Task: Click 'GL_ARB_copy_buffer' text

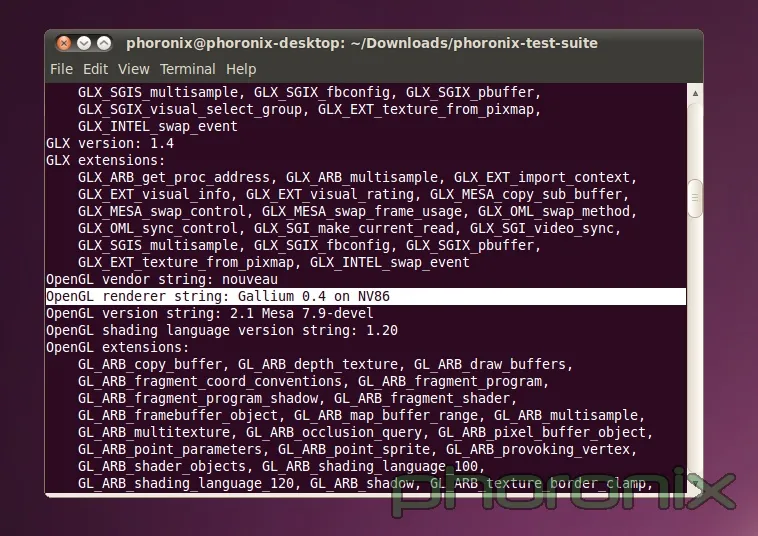Action: [x=149, y=364]
